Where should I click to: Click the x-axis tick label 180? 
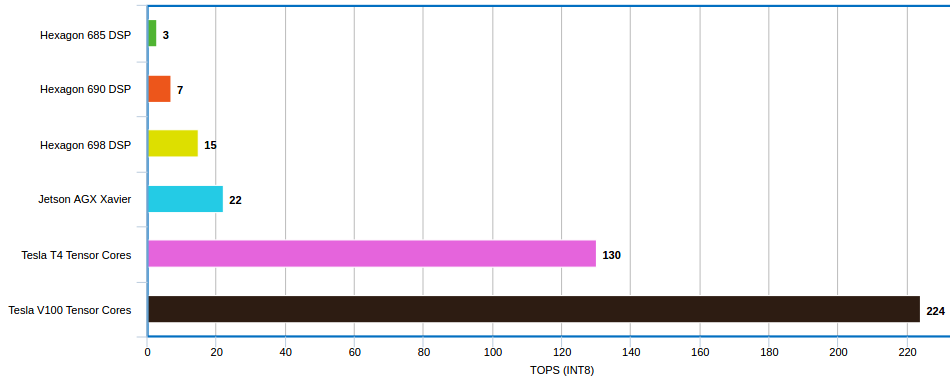(x=769, y=352)
